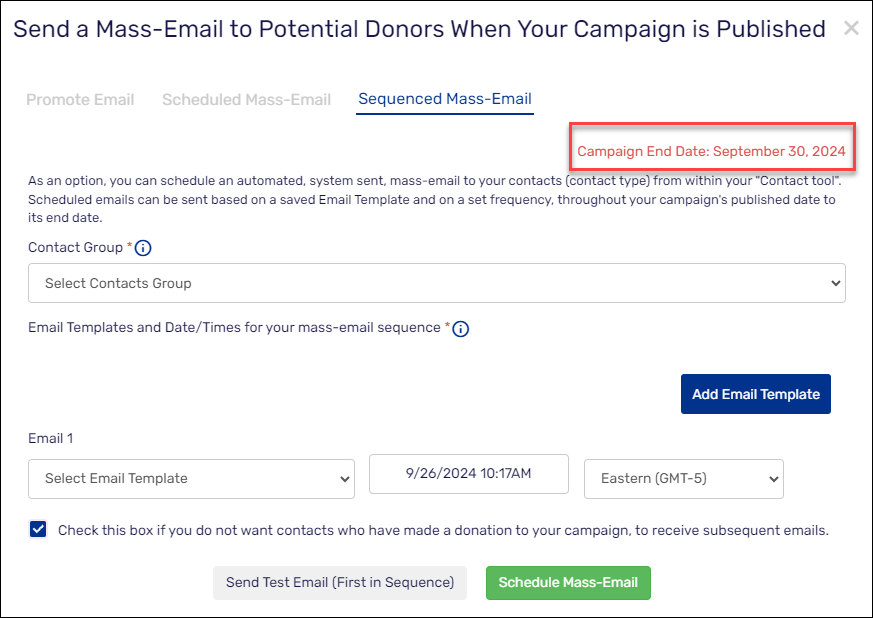Open the Eastern (GMT-5) timezone dropdown

coord(683,478)
